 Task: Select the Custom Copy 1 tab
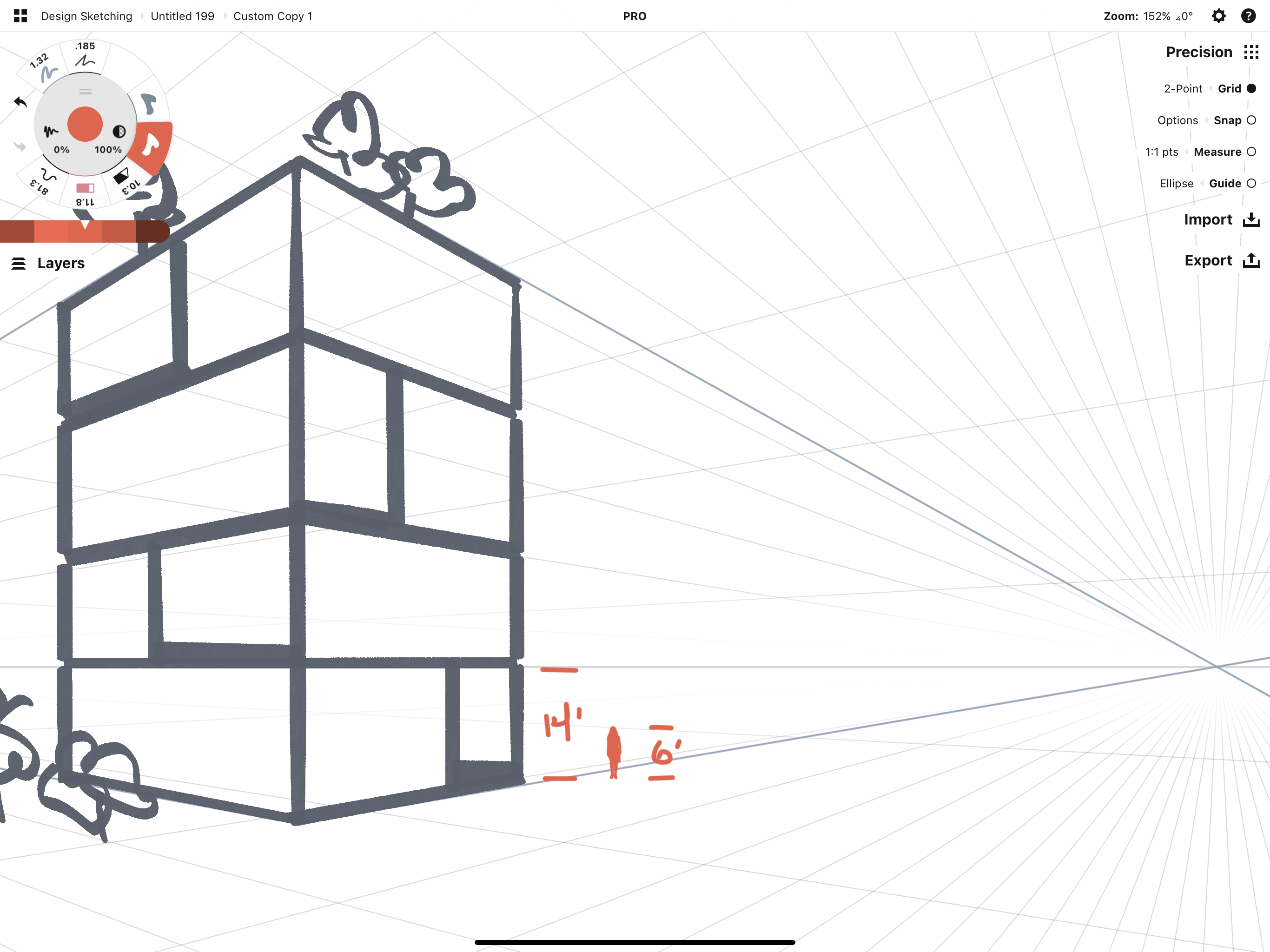click(273, 16)
